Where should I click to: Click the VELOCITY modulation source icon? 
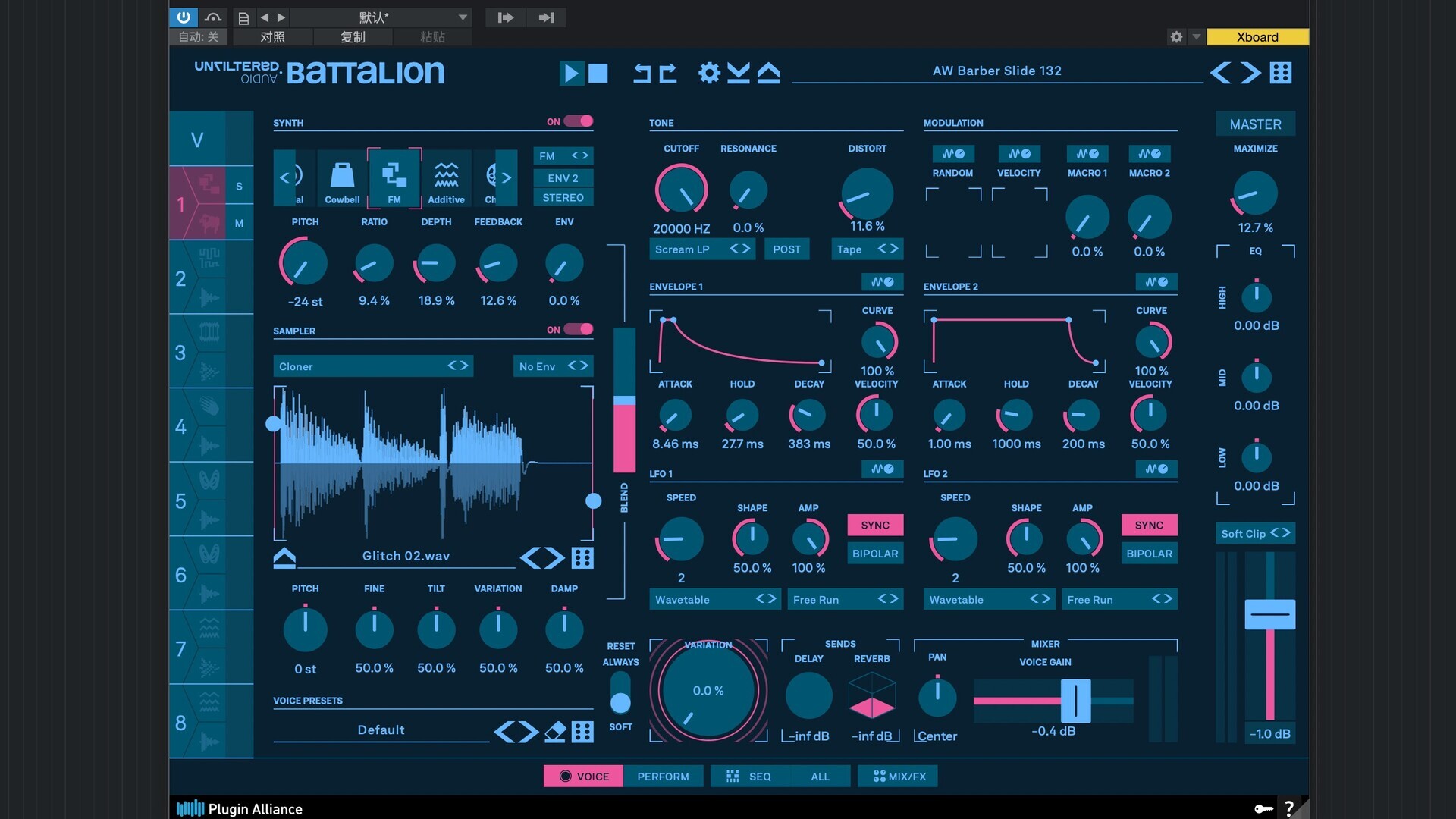pos(1019,154)
